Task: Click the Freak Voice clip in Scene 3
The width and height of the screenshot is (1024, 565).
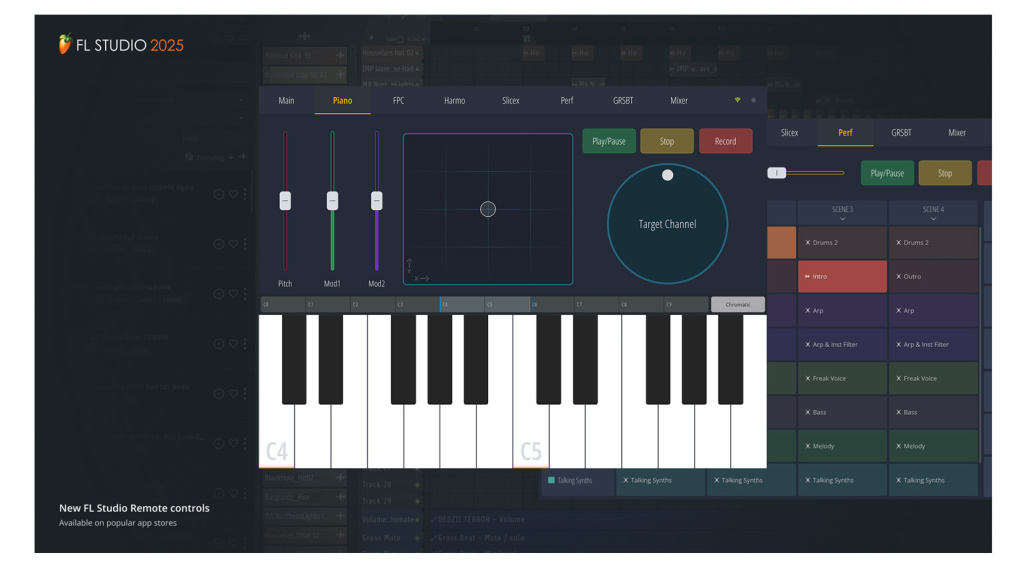Action: point(842,379)
